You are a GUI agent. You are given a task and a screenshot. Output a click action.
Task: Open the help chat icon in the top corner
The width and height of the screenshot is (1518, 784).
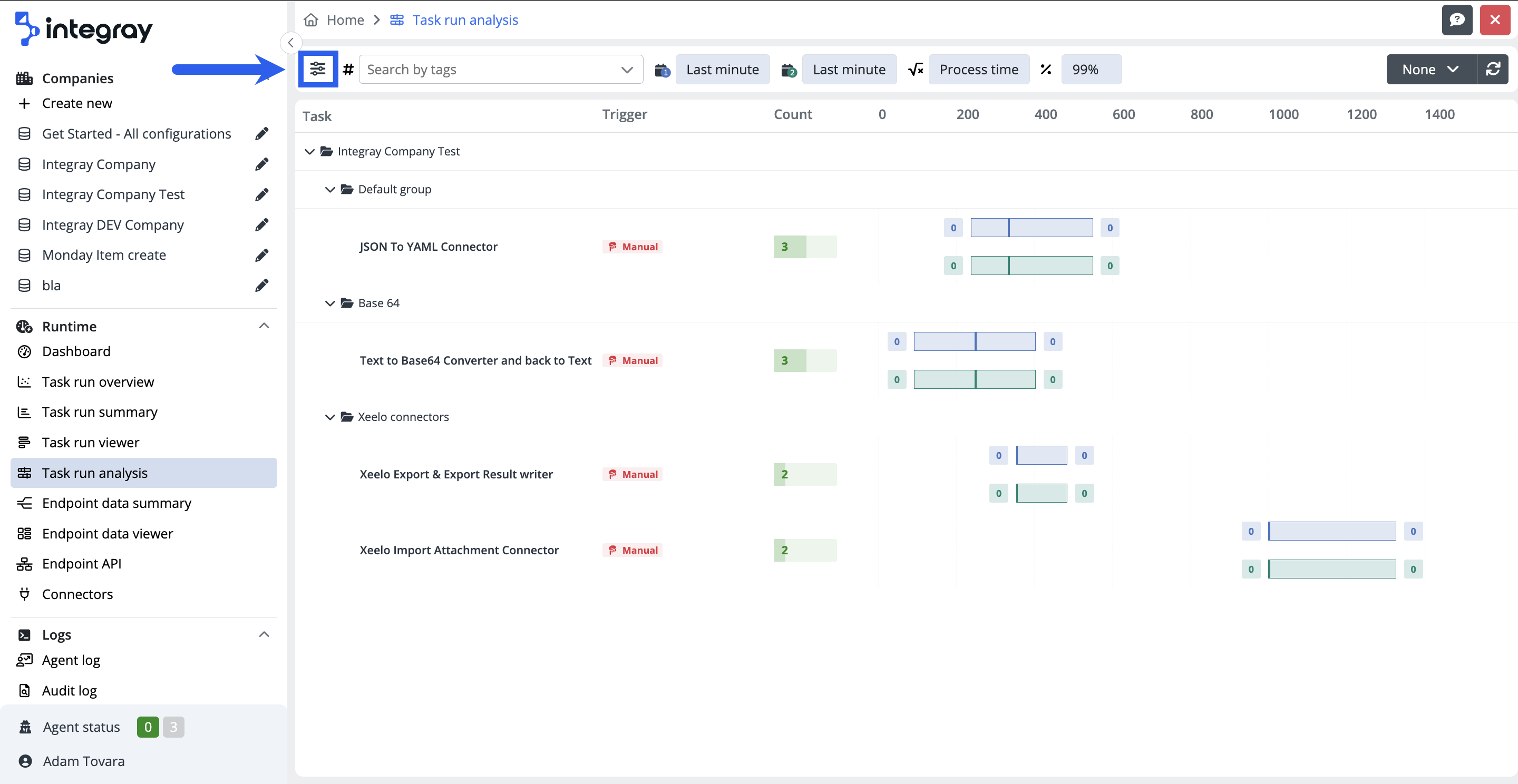[1457, 19]
